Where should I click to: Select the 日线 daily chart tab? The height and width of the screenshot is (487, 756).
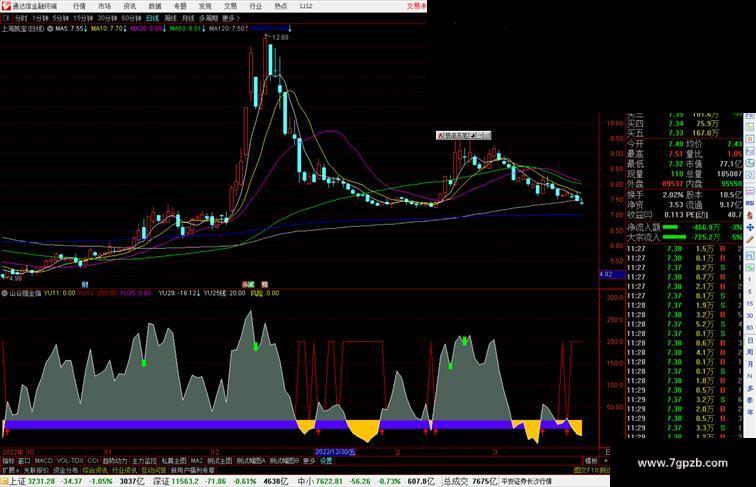(x=152, y=18)
